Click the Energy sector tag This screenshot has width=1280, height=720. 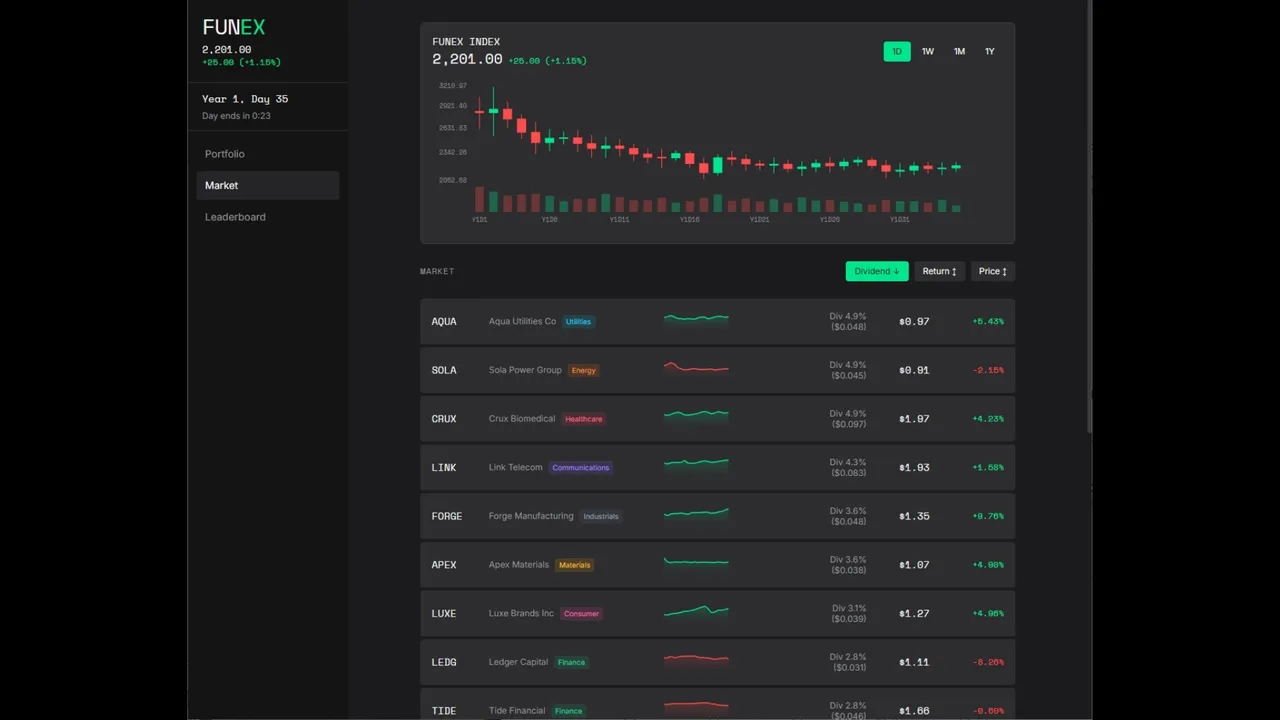(584, 370)
